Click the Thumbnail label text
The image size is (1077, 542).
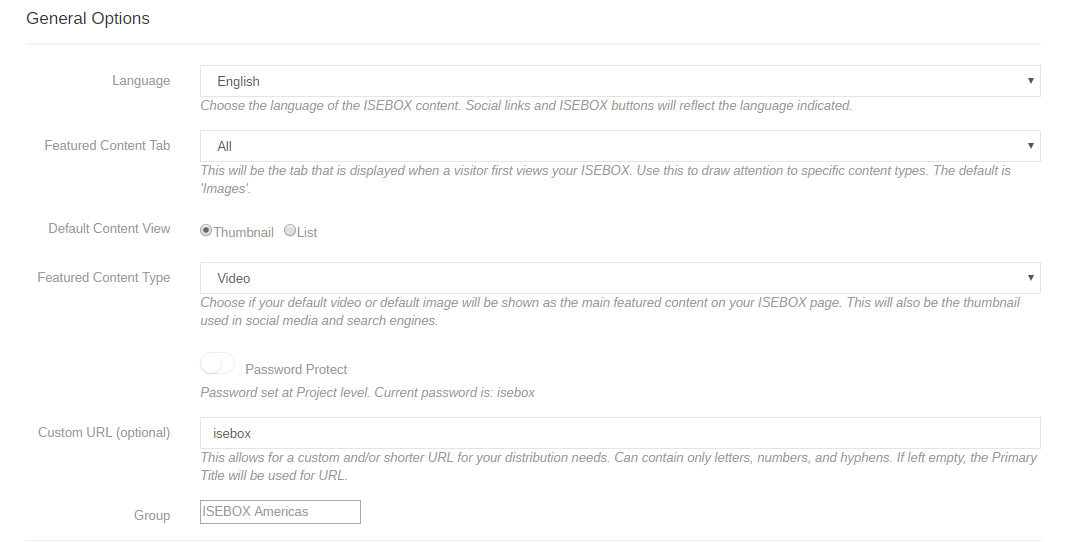pyautogui.click(x=243, y=232)
